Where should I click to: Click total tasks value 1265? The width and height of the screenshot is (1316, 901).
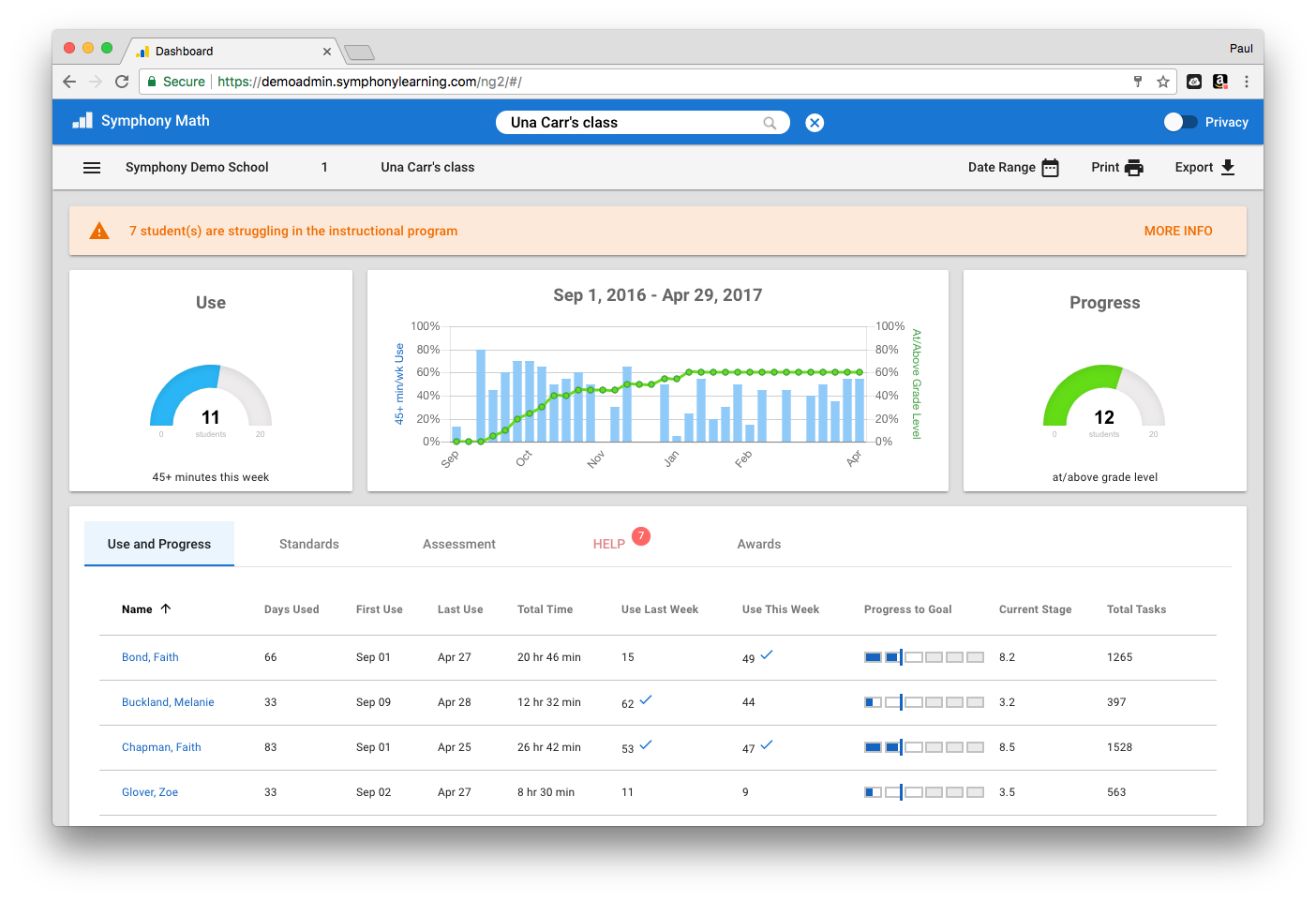1119,657
